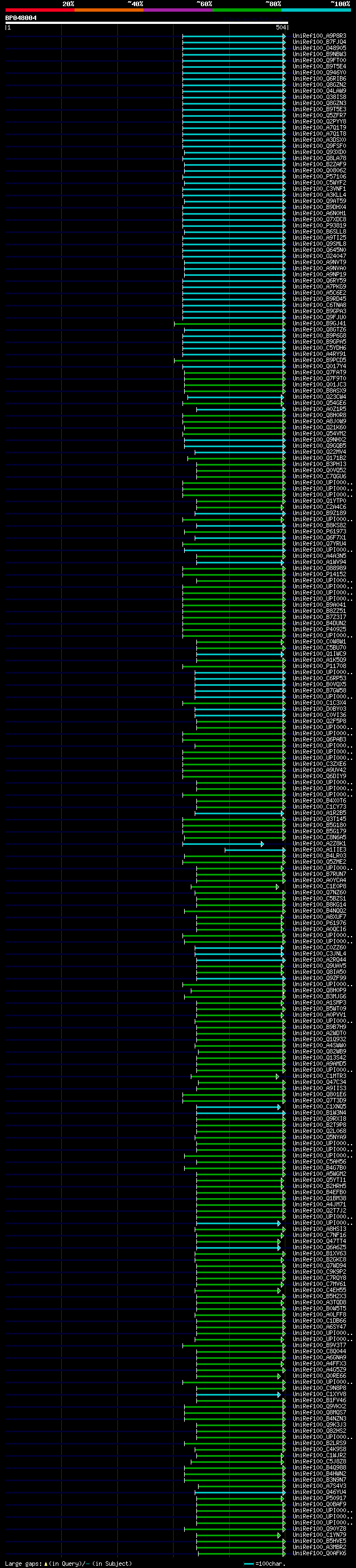Screen dimensions: 356x1568
Task: Select the BP048004 query label
Action: [x=21, y=18]
